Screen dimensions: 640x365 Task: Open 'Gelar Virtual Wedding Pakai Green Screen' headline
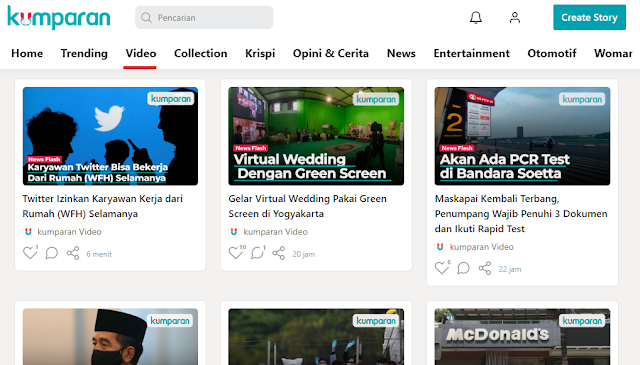point(307,206)
